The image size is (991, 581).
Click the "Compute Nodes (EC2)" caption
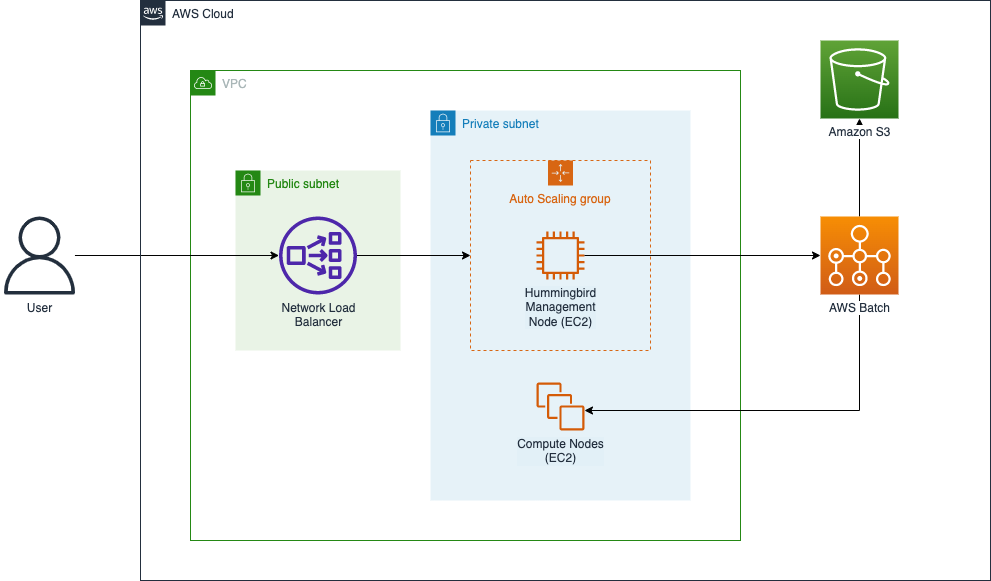coord(560,451)
